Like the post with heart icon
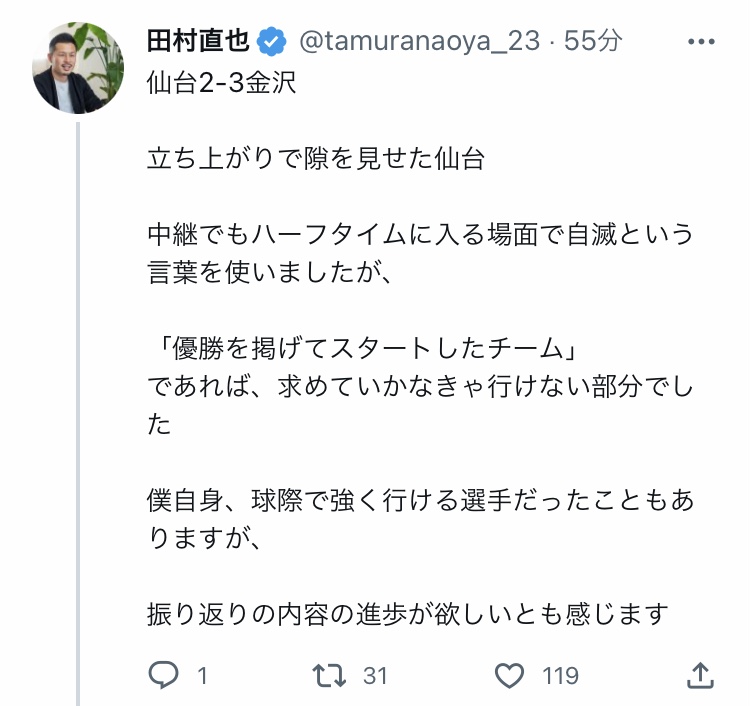The width and height of the screenshot is (750, 706). [x=509, y=675]
